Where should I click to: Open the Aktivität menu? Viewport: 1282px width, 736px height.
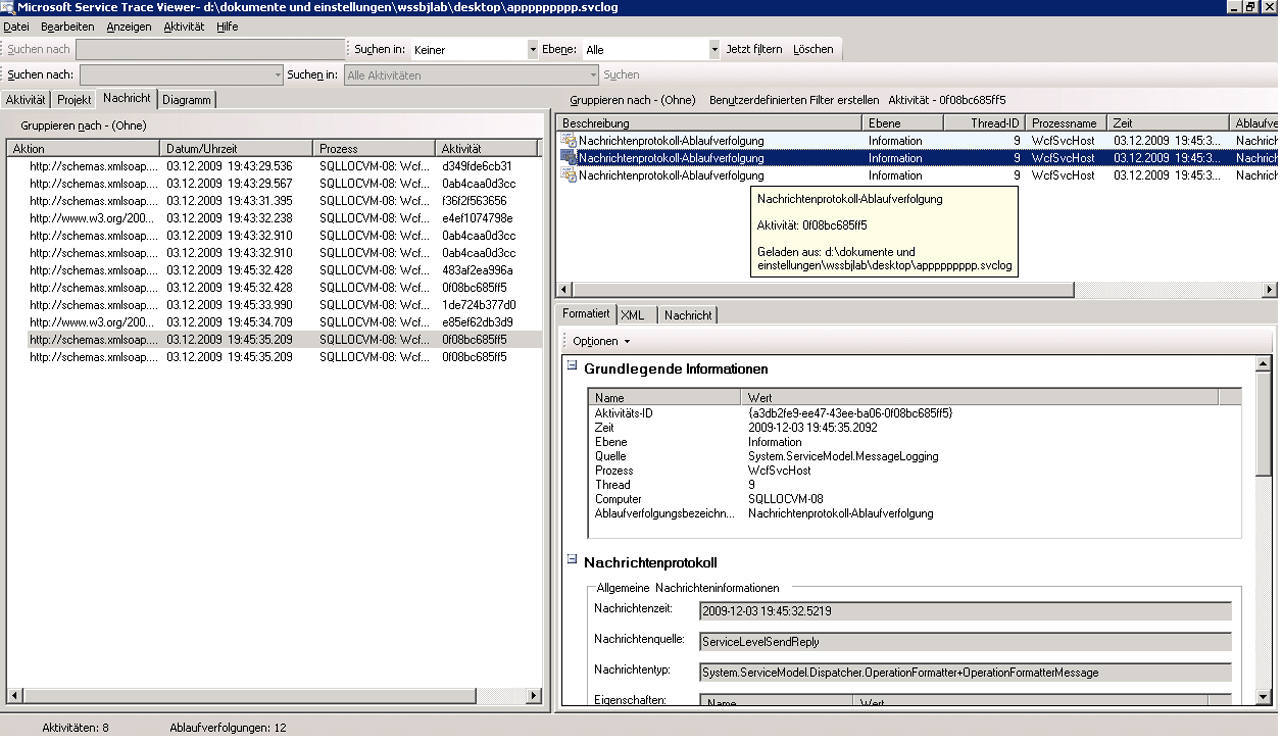pyautogui.click(x=184, y=27)
